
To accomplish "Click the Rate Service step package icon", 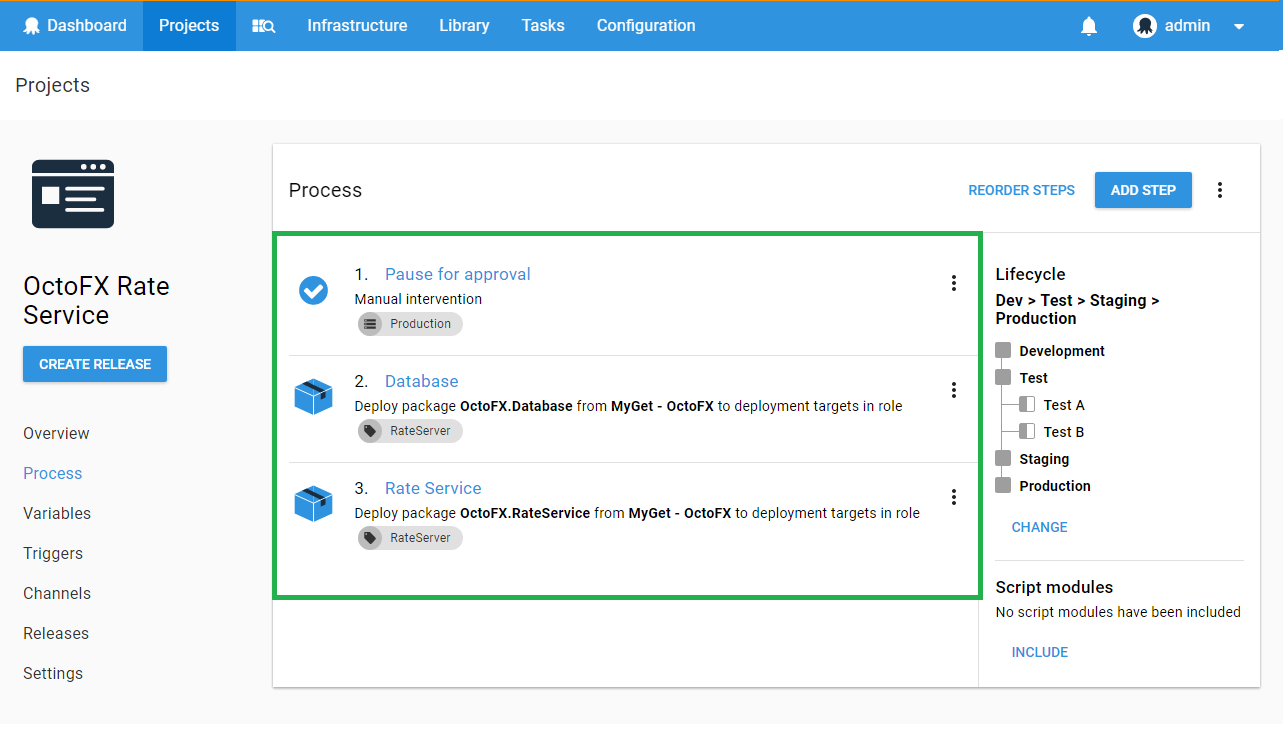I will pos(313,504).
